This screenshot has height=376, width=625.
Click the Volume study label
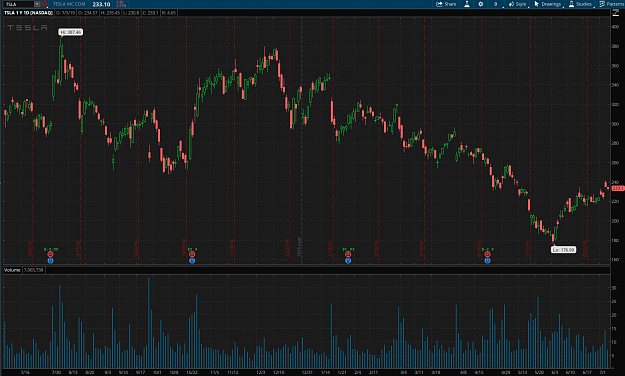pos(12,270)
